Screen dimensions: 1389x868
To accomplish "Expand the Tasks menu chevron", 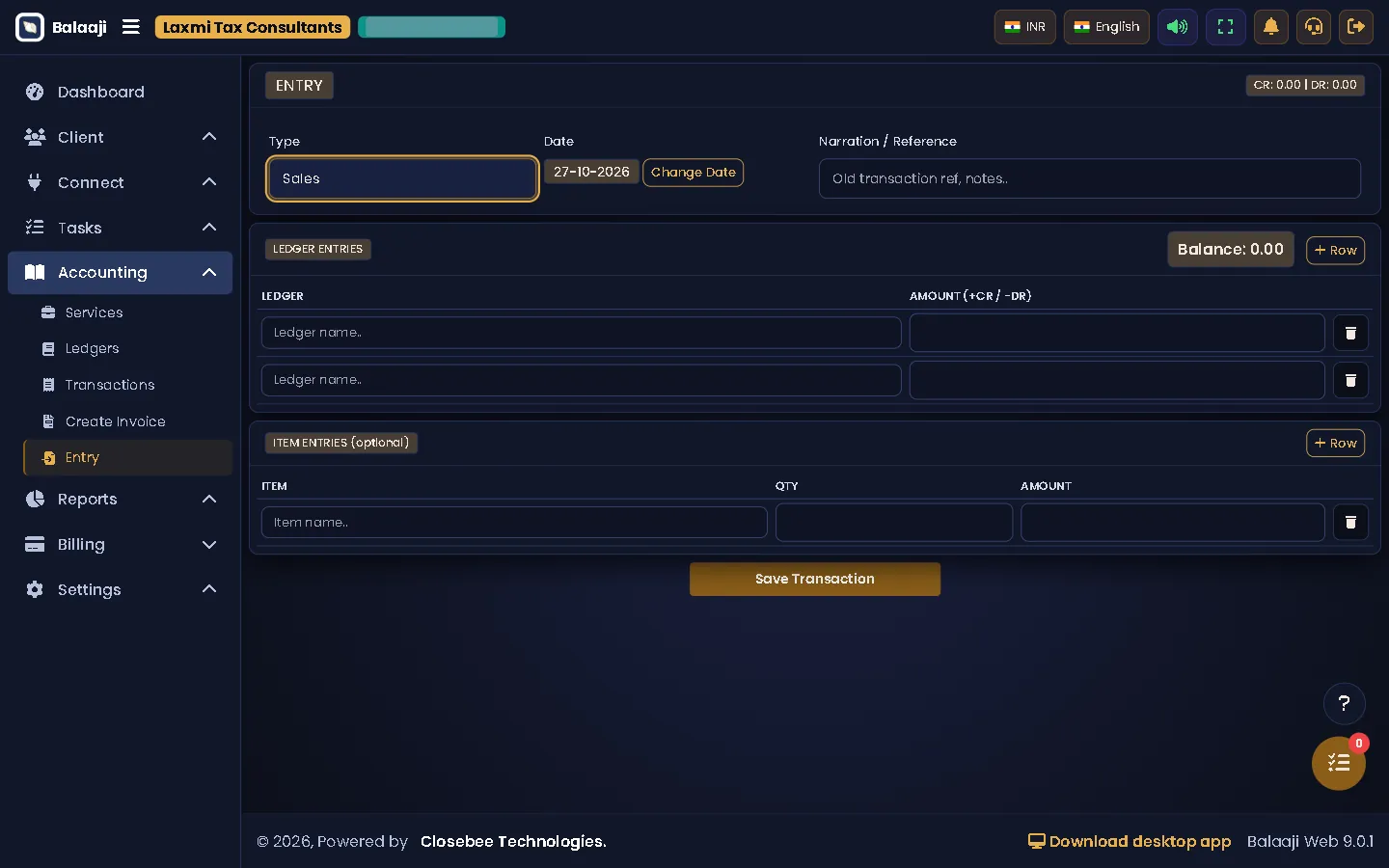I will 209,228.
